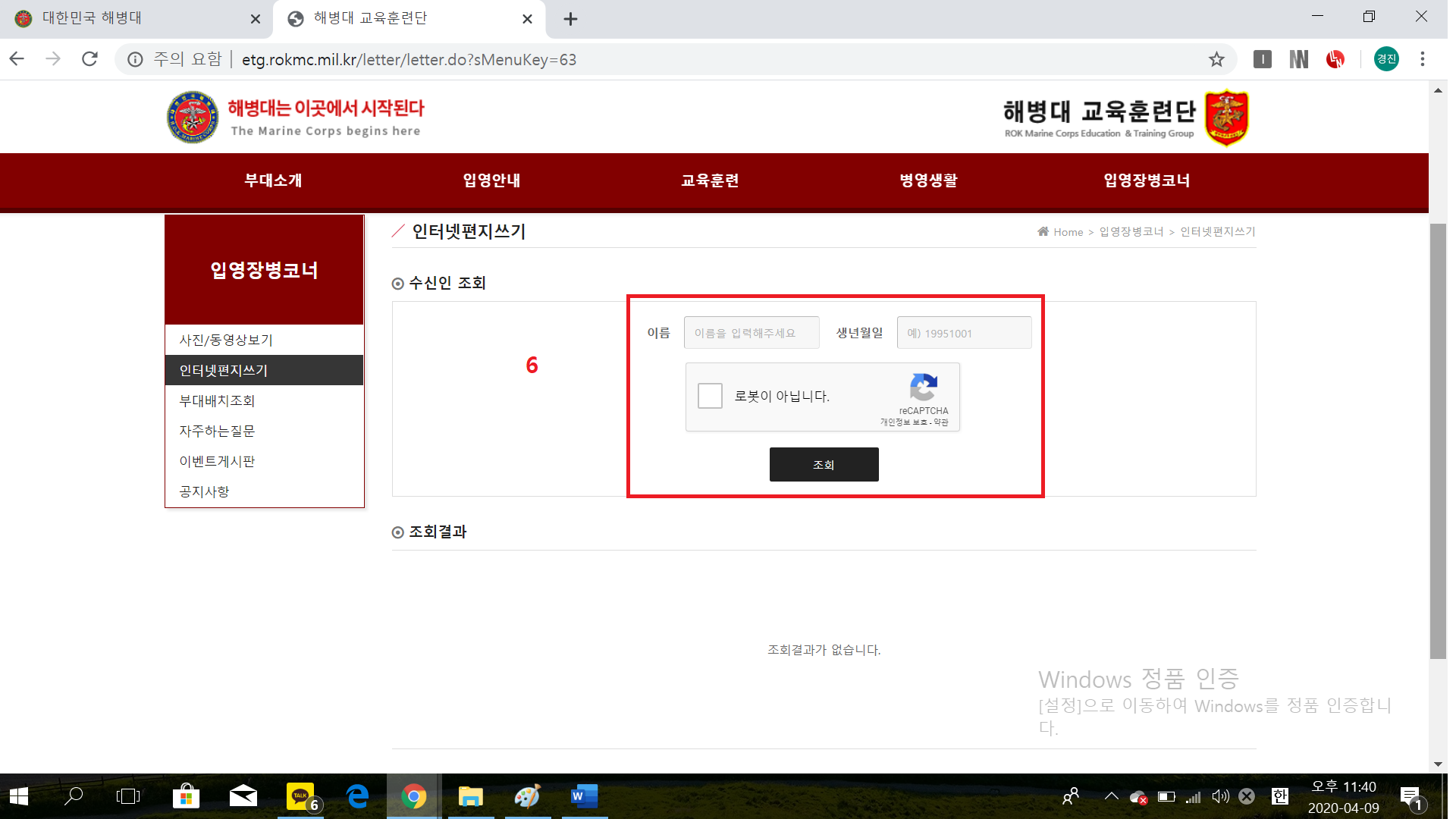Open KakaoTalk from the taskbar
Screen dimensions: 1456x819
tap(301, 796)
